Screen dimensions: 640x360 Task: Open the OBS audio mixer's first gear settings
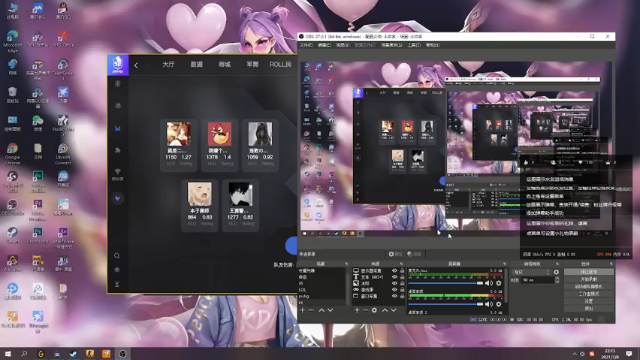click(x=498, y=283)
